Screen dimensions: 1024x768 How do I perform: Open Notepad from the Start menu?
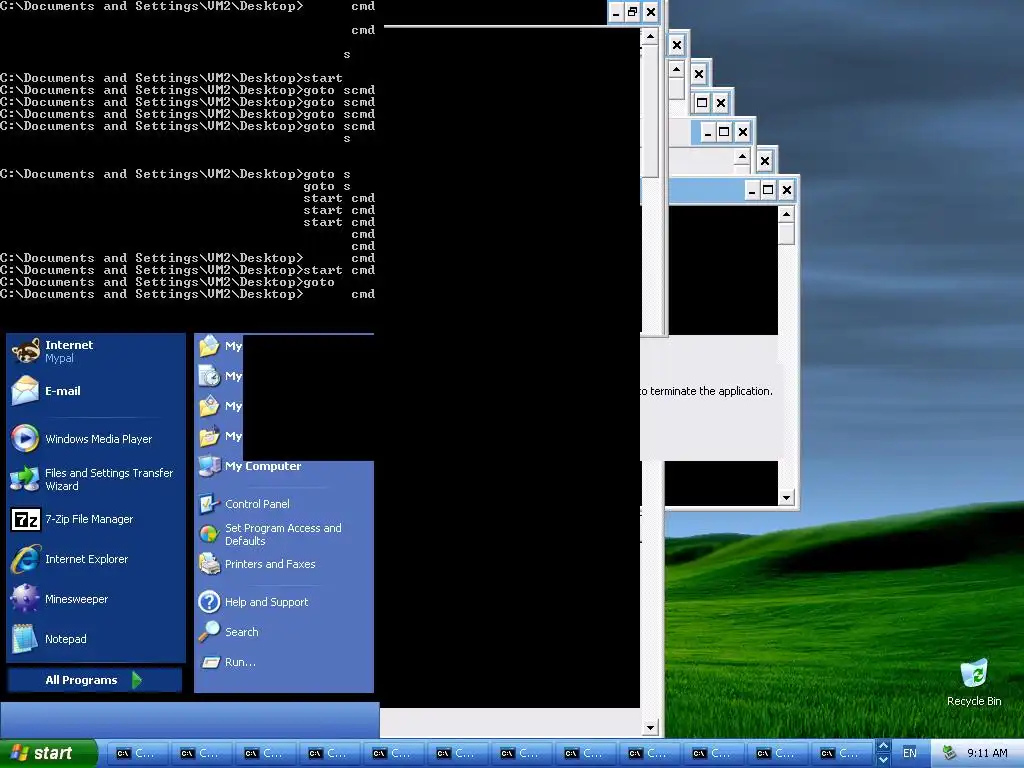(96, 639)
